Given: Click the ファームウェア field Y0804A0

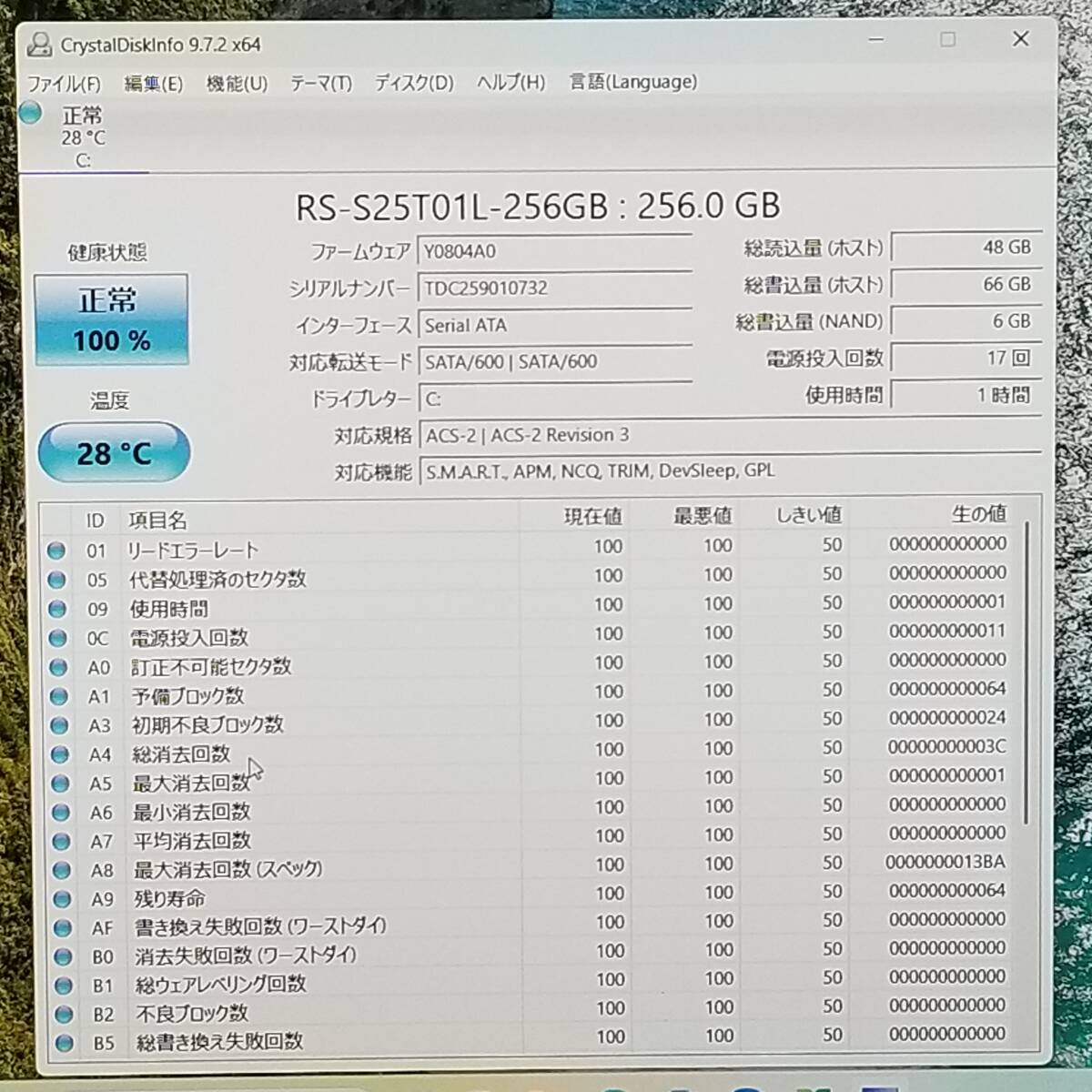Looking at the screenshot, I should tap(554, 251).
